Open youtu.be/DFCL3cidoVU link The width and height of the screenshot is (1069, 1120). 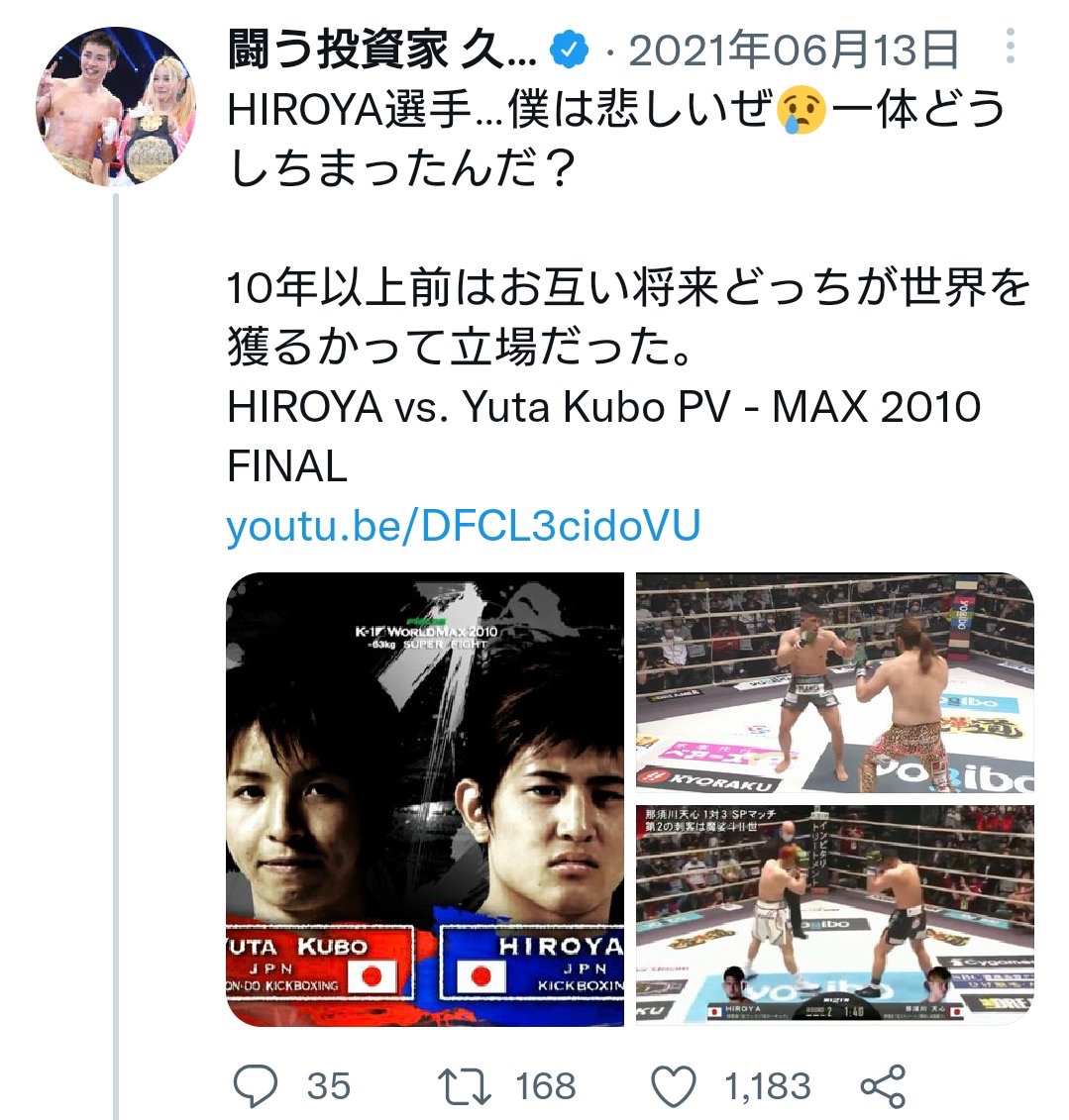(x=463, y=526)
